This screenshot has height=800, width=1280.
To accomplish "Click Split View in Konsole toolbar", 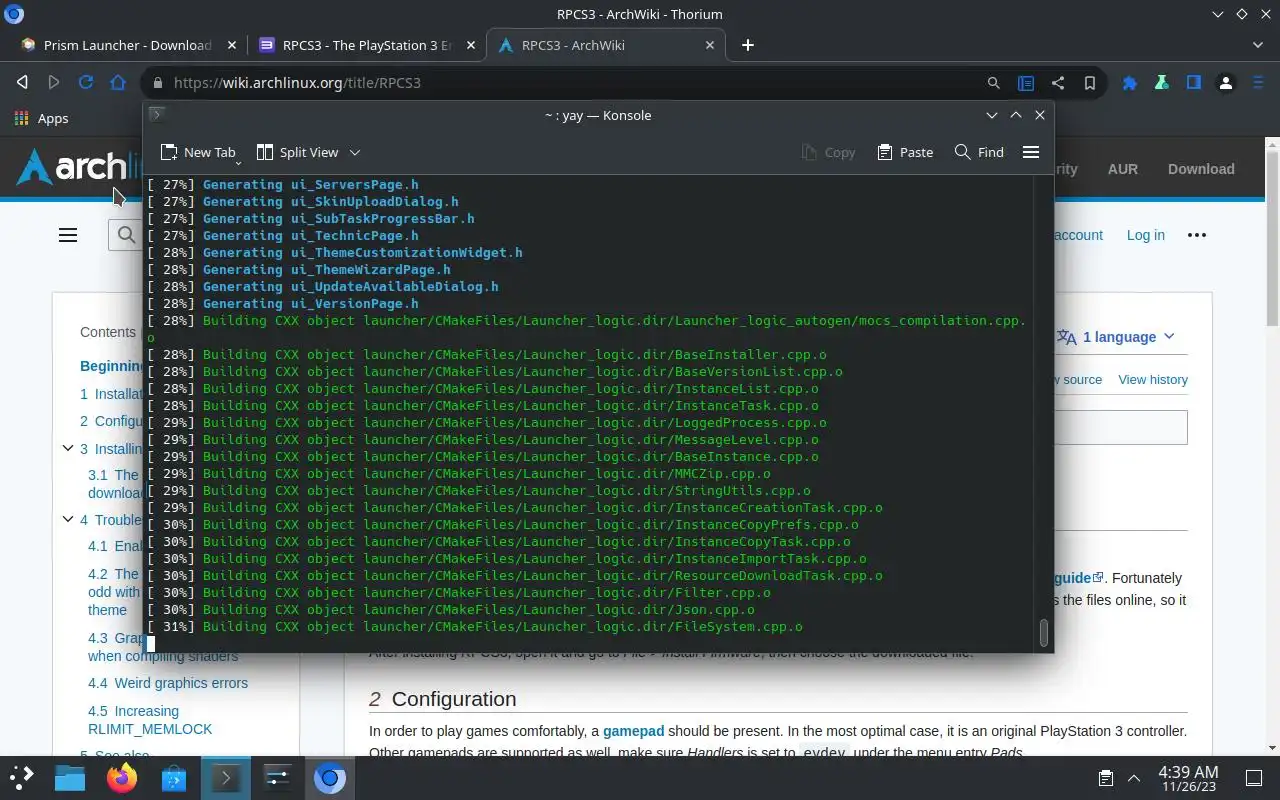I will (x=298, y=152).
